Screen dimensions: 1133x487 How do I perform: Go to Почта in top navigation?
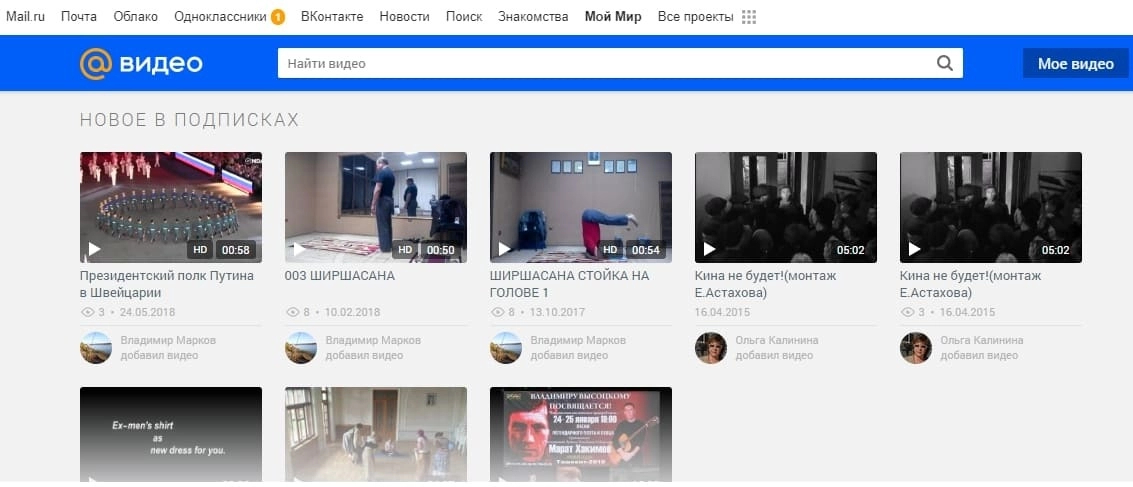[x=79, y=17]
